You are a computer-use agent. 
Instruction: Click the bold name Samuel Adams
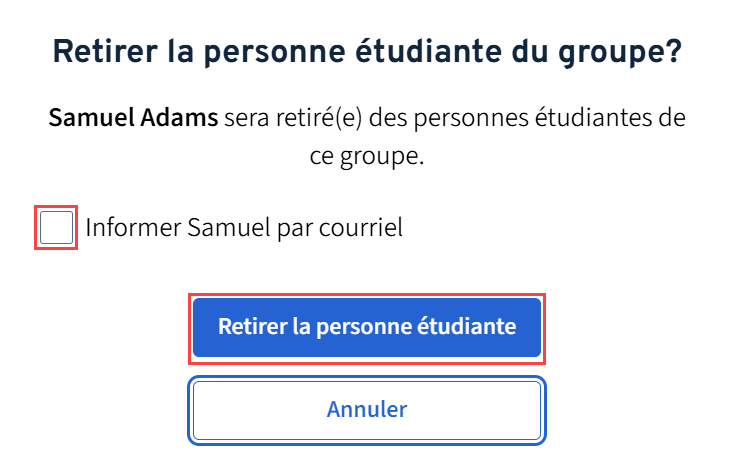[133, 120]
